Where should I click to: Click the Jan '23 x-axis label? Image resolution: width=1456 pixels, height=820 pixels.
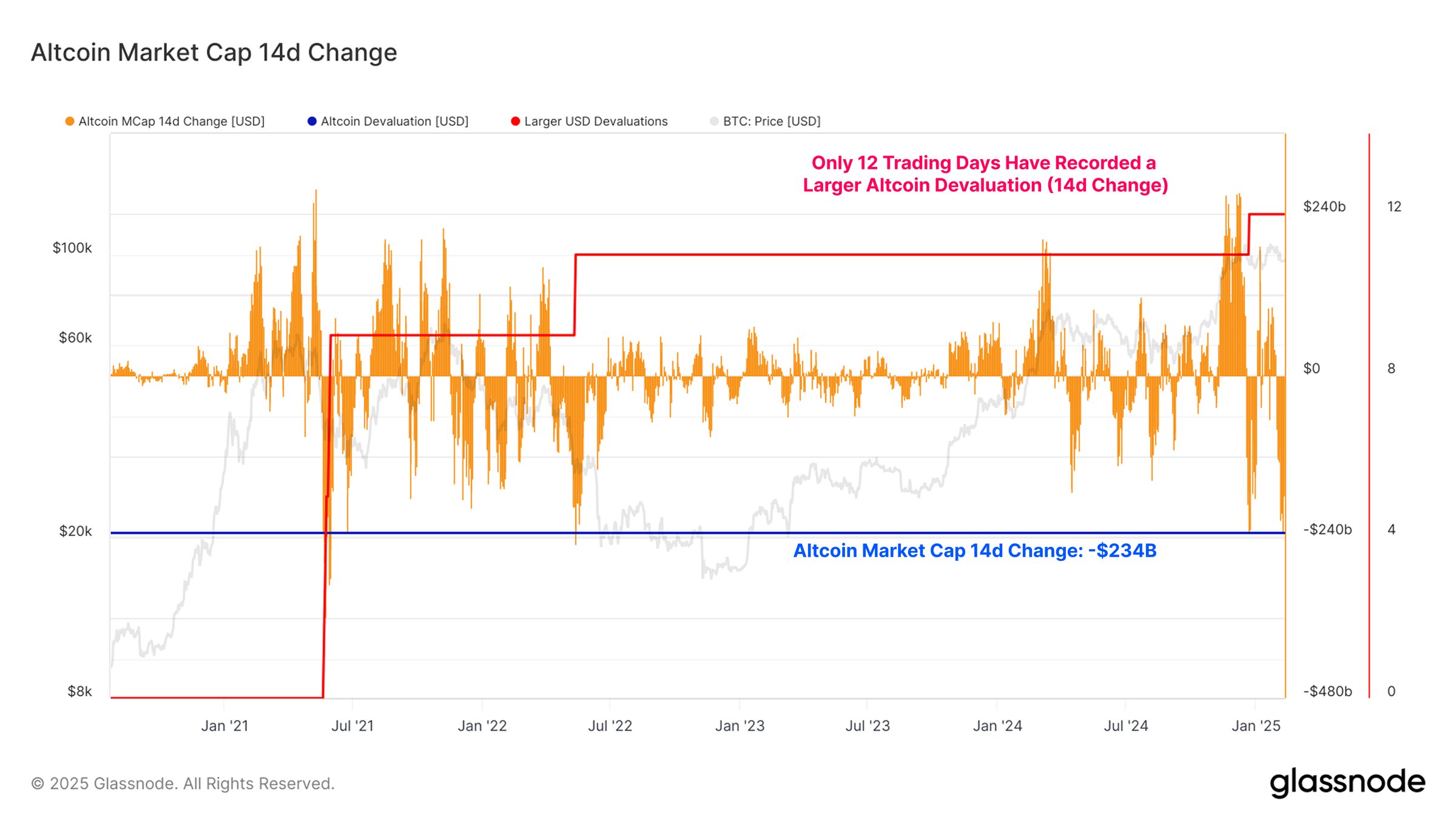[740, 726]
